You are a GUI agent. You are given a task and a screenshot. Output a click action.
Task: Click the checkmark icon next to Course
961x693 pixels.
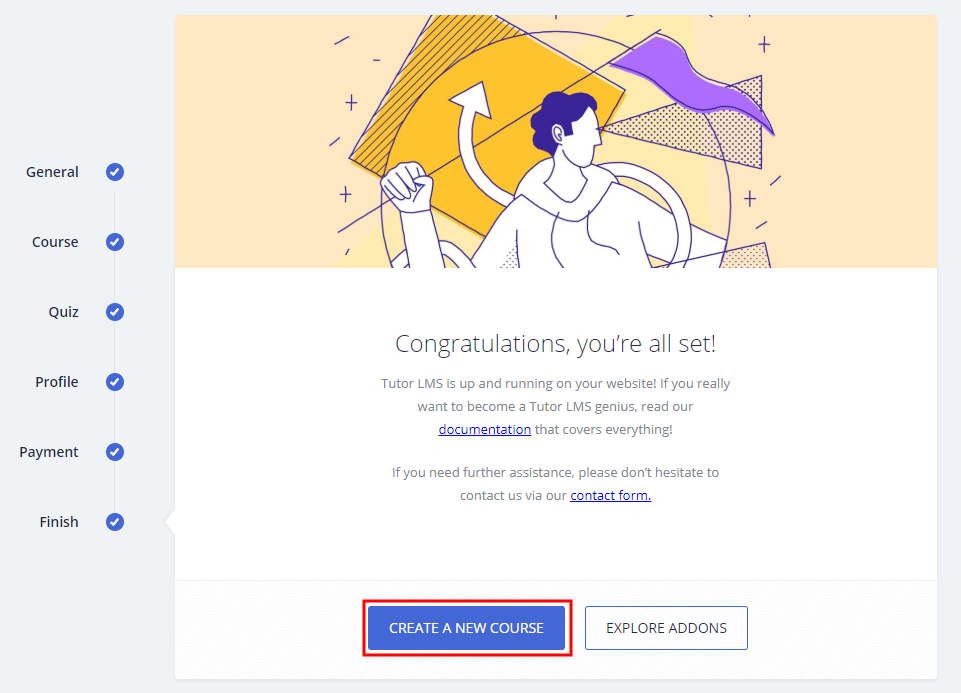tap(115, 242)
